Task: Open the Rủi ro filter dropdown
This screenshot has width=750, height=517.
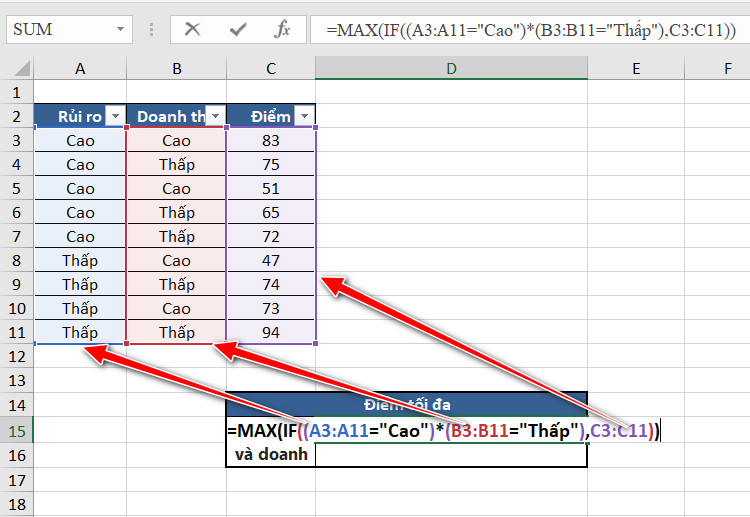Action: pyautogui.click(x=115, y=116)
